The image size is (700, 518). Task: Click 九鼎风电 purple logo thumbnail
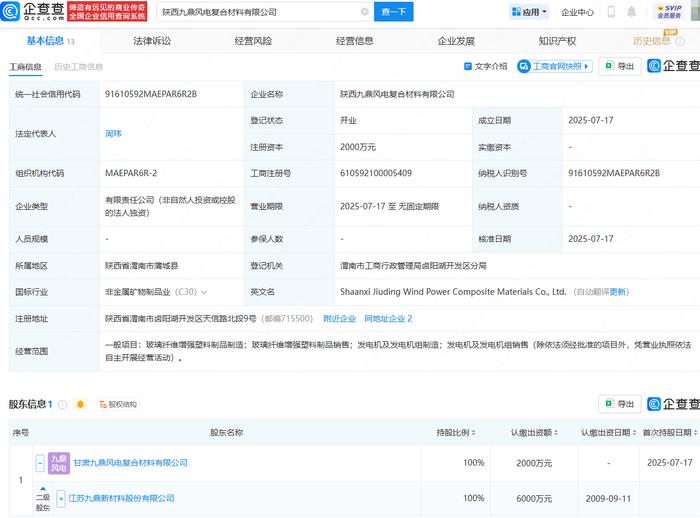pos(59,463)
